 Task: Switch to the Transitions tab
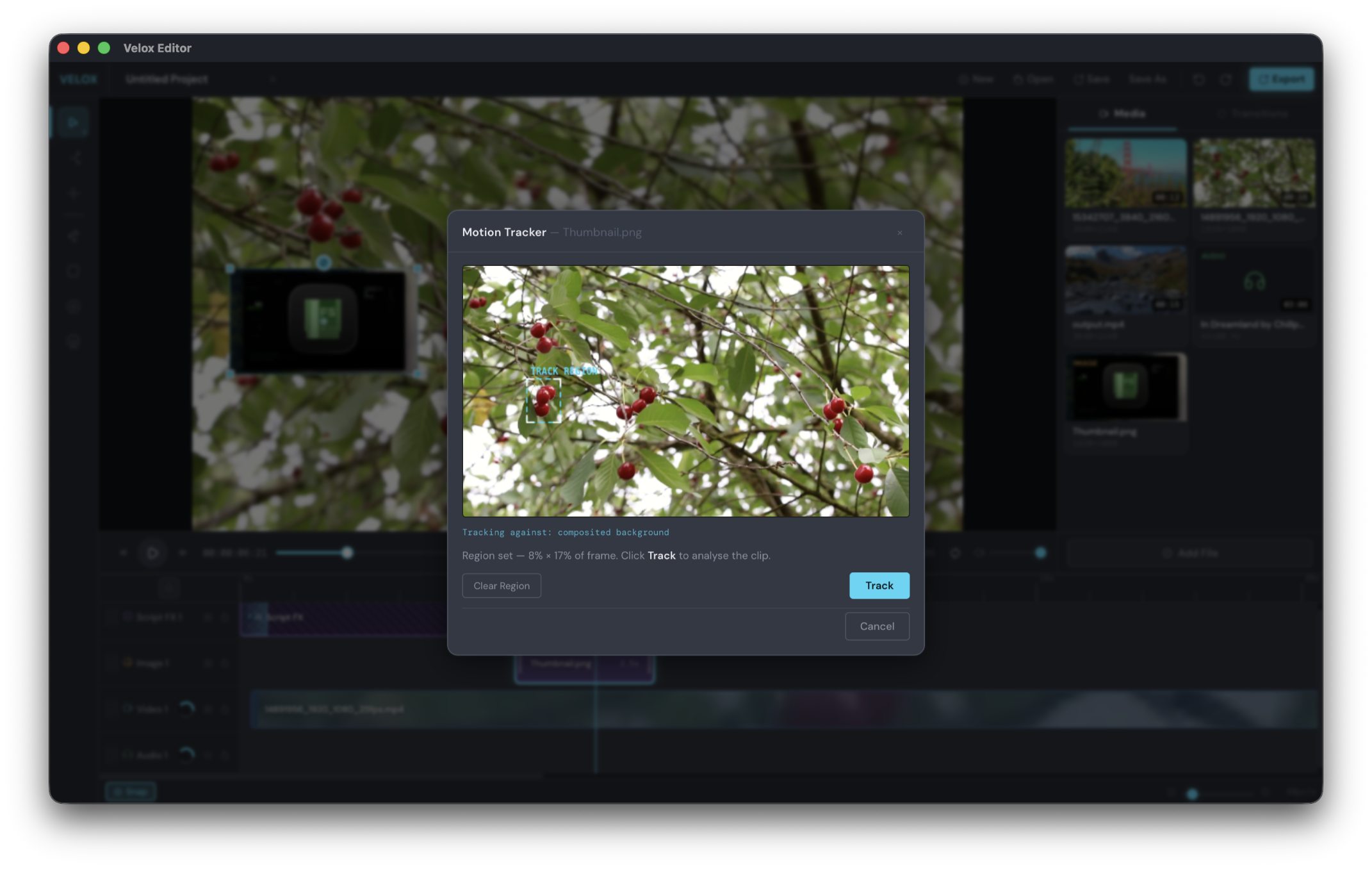1252,113
